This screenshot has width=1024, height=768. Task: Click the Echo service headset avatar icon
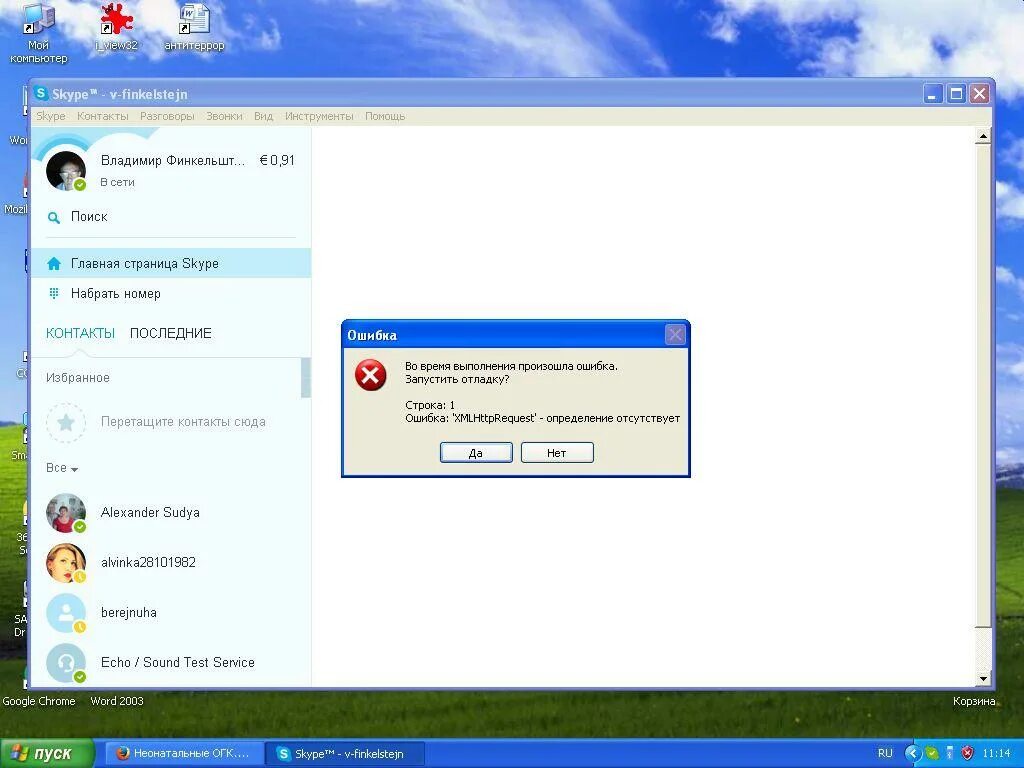pos(66,663)
